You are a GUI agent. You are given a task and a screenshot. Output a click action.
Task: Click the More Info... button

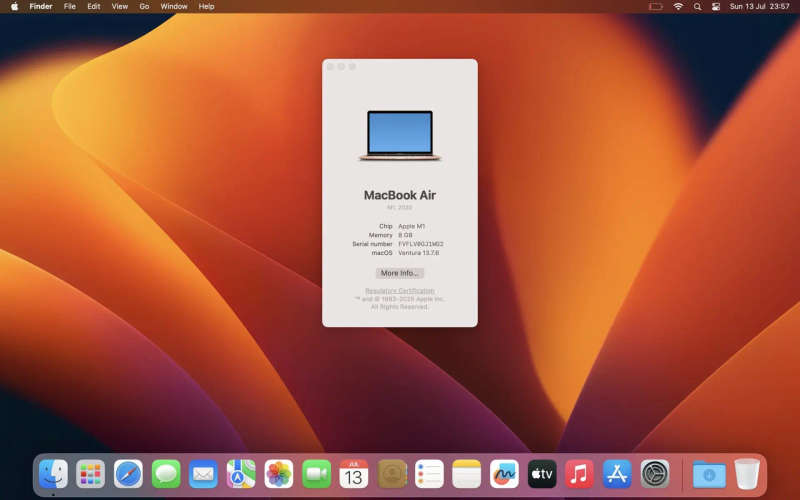399,273
